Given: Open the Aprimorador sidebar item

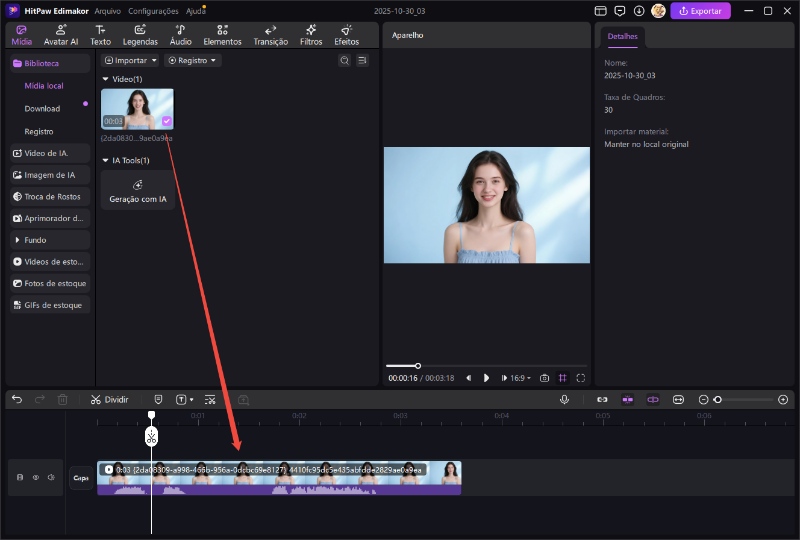Looking at the screenshot, I should pos(50,218).
